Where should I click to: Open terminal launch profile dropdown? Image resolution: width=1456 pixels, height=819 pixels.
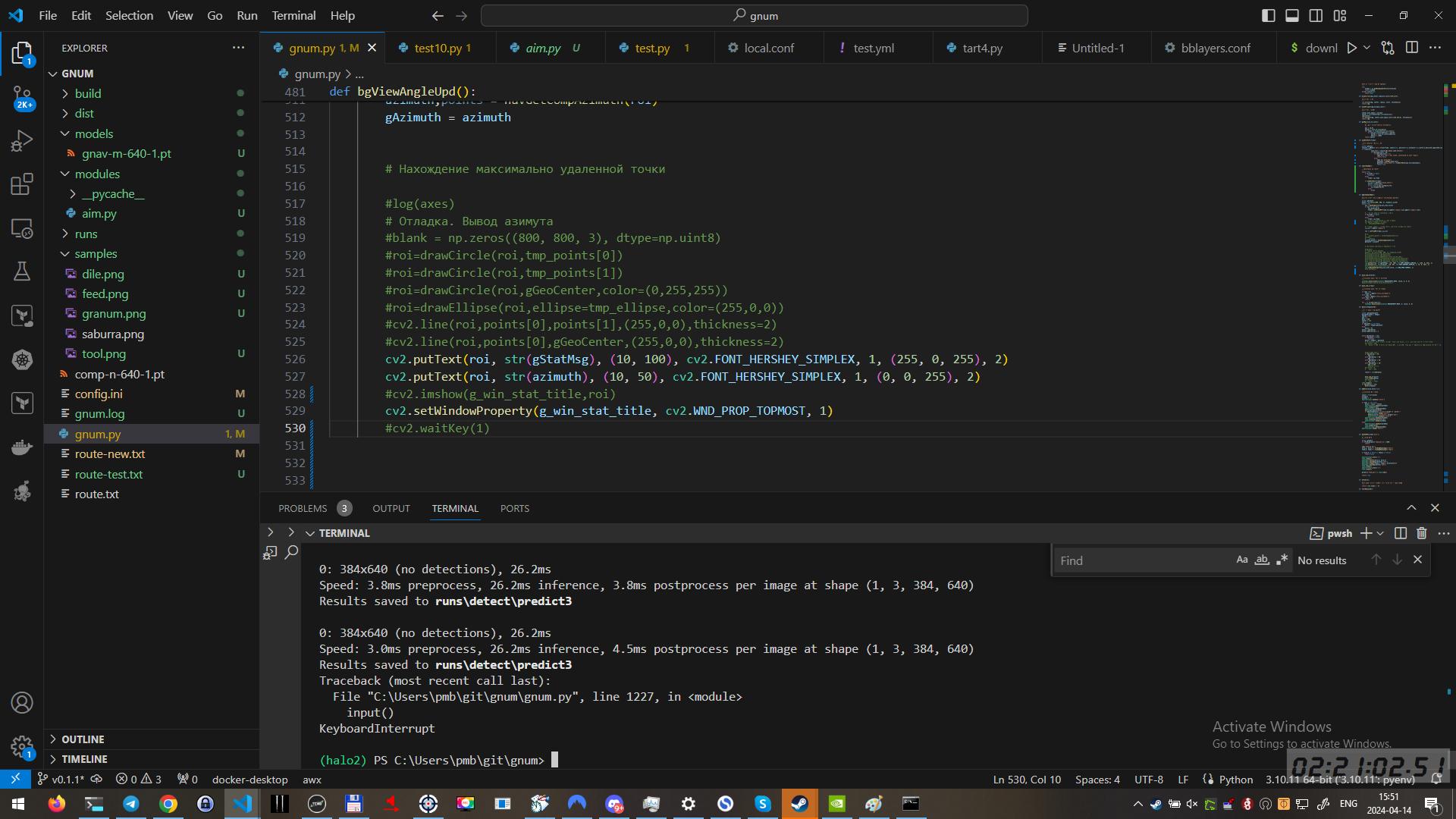1380,533
